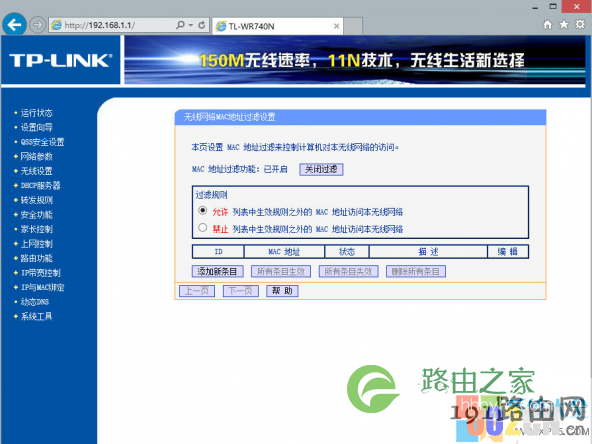This screenshot has height=444, width=592.
Task: Click the 添加新条目 button
Action: click(x=217, y=271)
